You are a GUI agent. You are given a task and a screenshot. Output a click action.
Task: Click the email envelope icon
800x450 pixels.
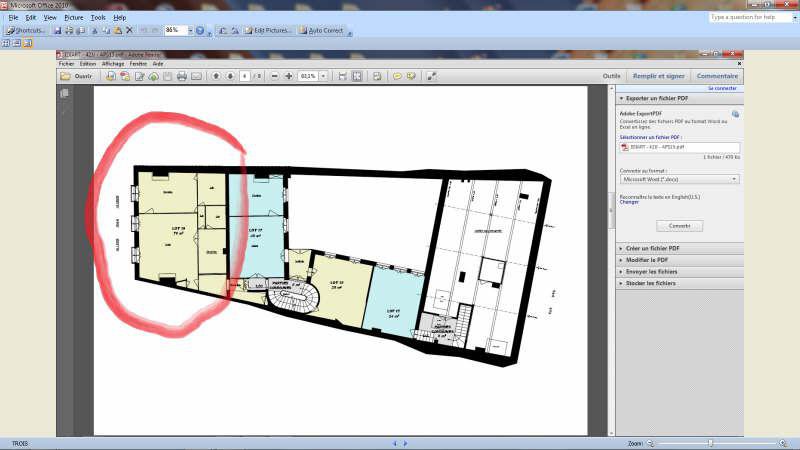(x=197, y=76)
